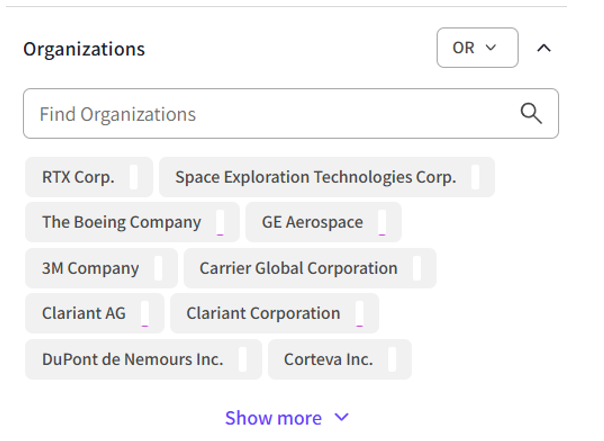Select the Clariant Corporation chip

pos(263,313)
